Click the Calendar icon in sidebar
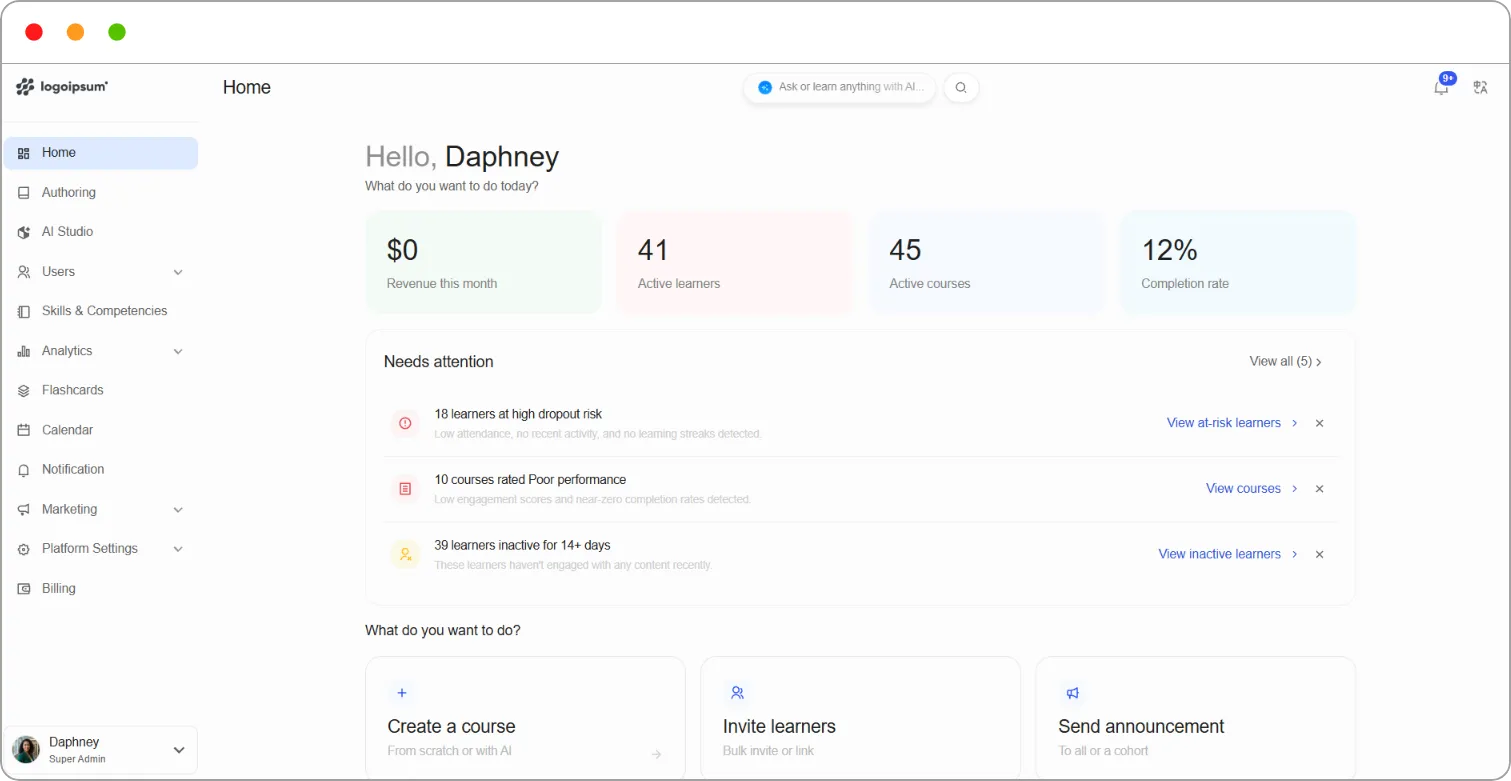This screenshot has width=1511, height=781. tap(24, 430)
